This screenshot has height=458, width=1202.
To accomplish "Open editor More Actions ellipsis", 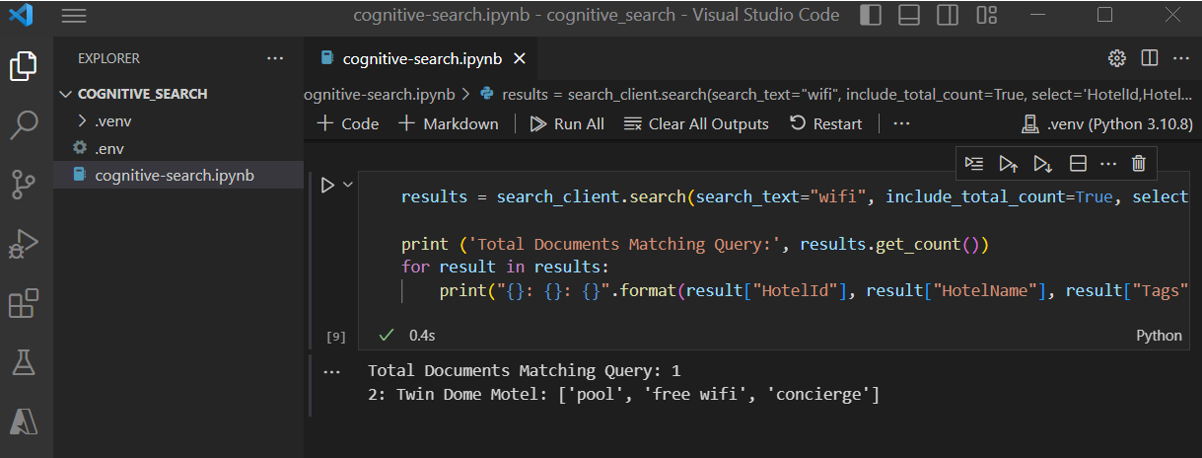I will click(x=1181, y=58).
